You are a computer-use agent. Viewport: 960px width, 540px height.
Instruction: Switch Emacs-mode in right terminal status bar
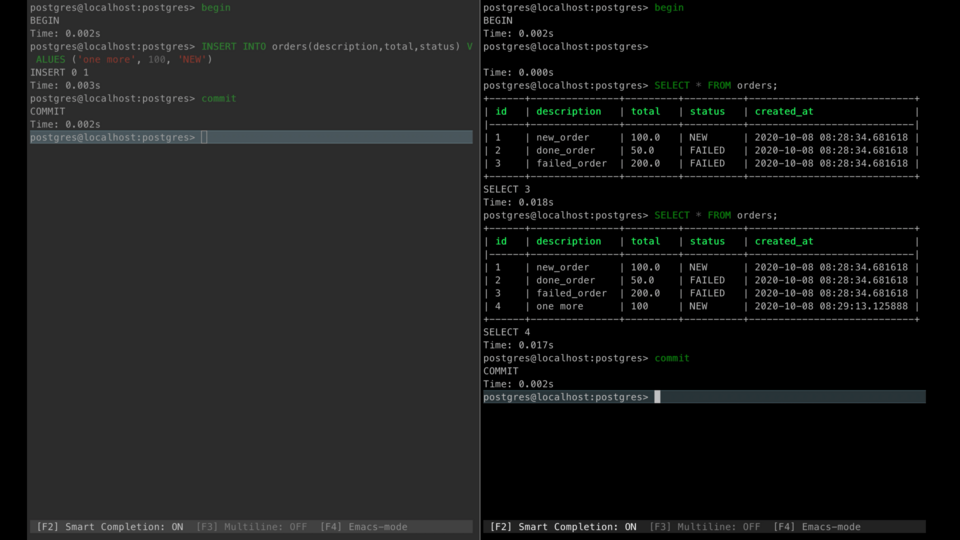[817, 527]
